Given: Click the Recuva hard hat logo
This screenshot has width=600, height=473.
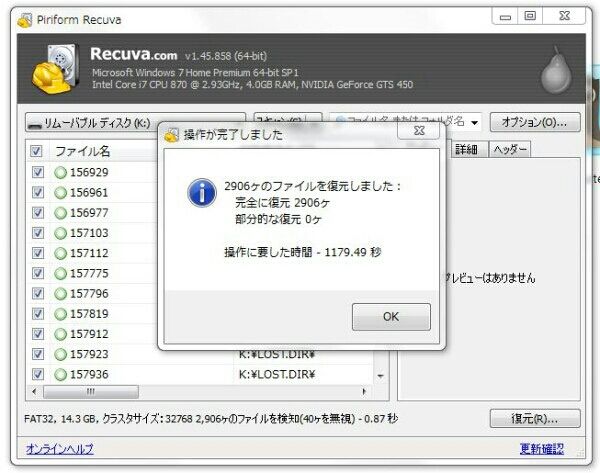Looking at the screenshot, I should [56, 69].
